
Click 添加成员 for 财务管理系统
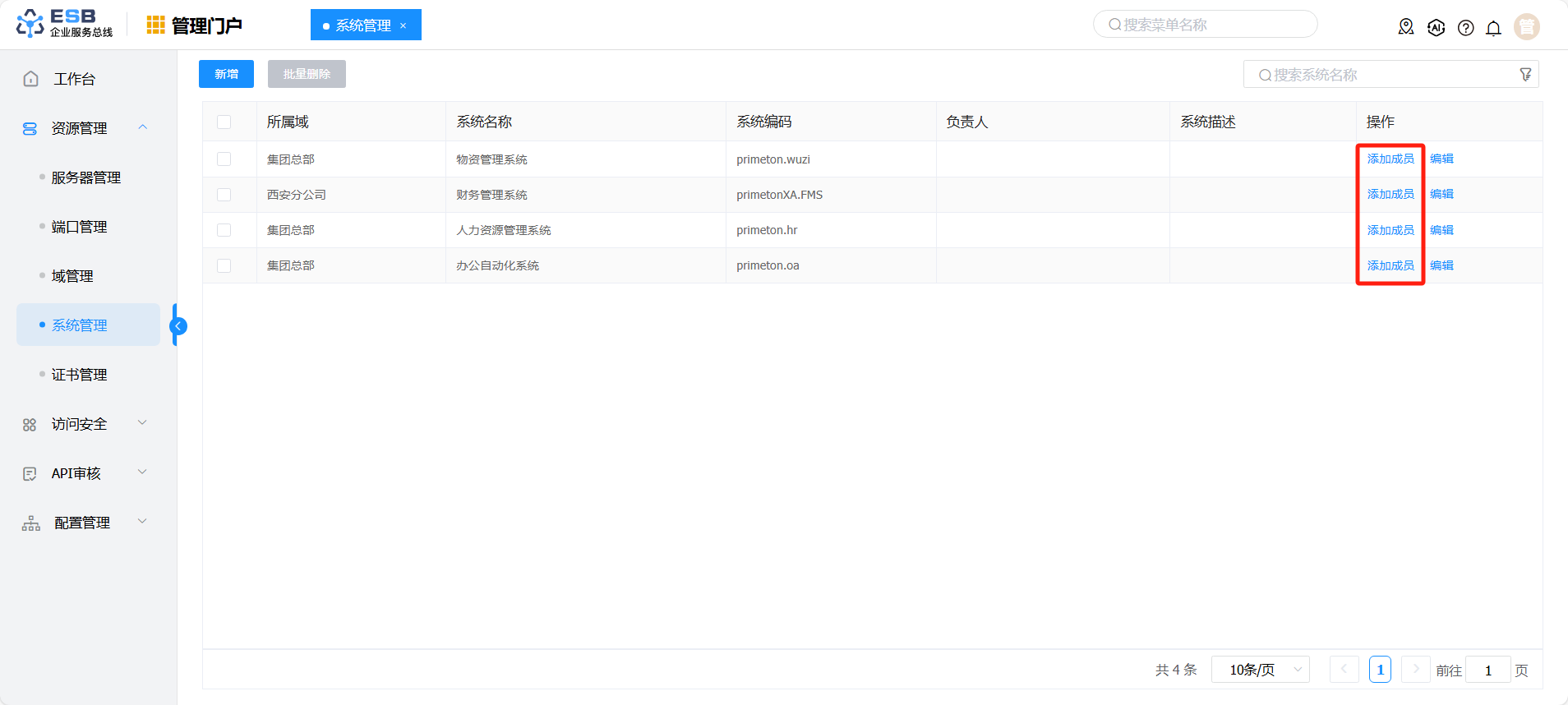pos(1390,194)
